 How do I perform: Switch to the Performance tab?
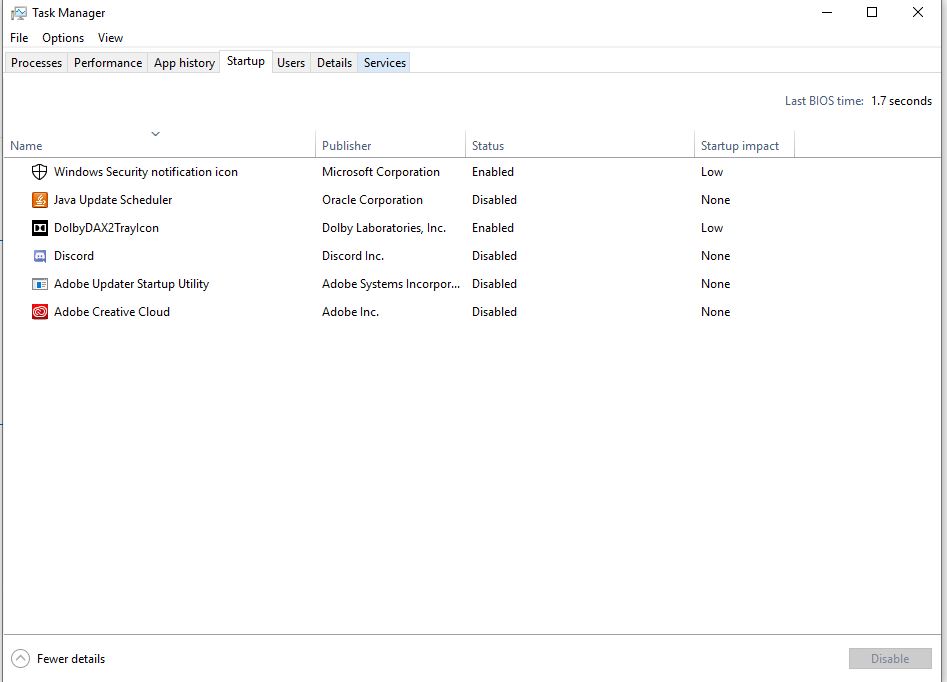pyautogui.click(x=108, y=63)
